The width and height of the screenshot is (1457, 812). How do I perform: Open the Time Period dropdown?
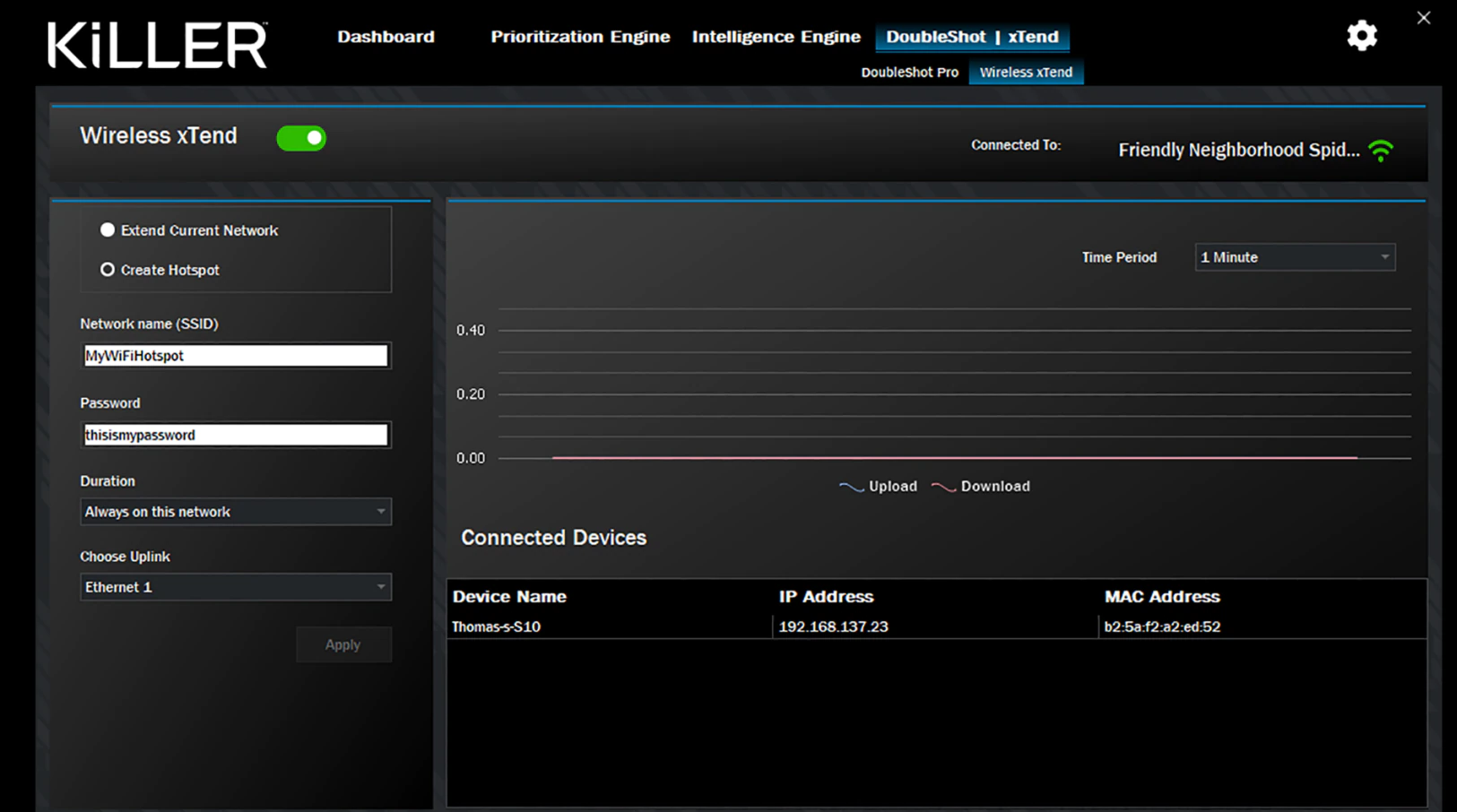point(1294,257)
